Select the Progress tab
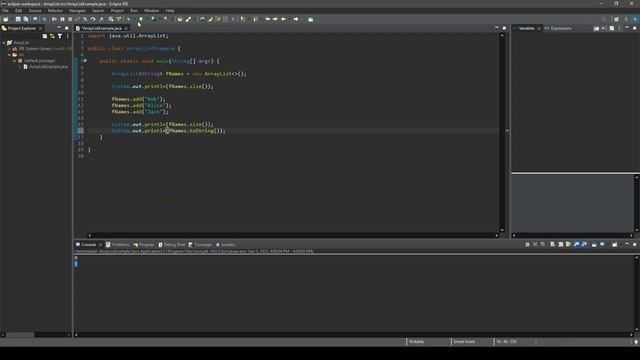 [x=144, y=244]
